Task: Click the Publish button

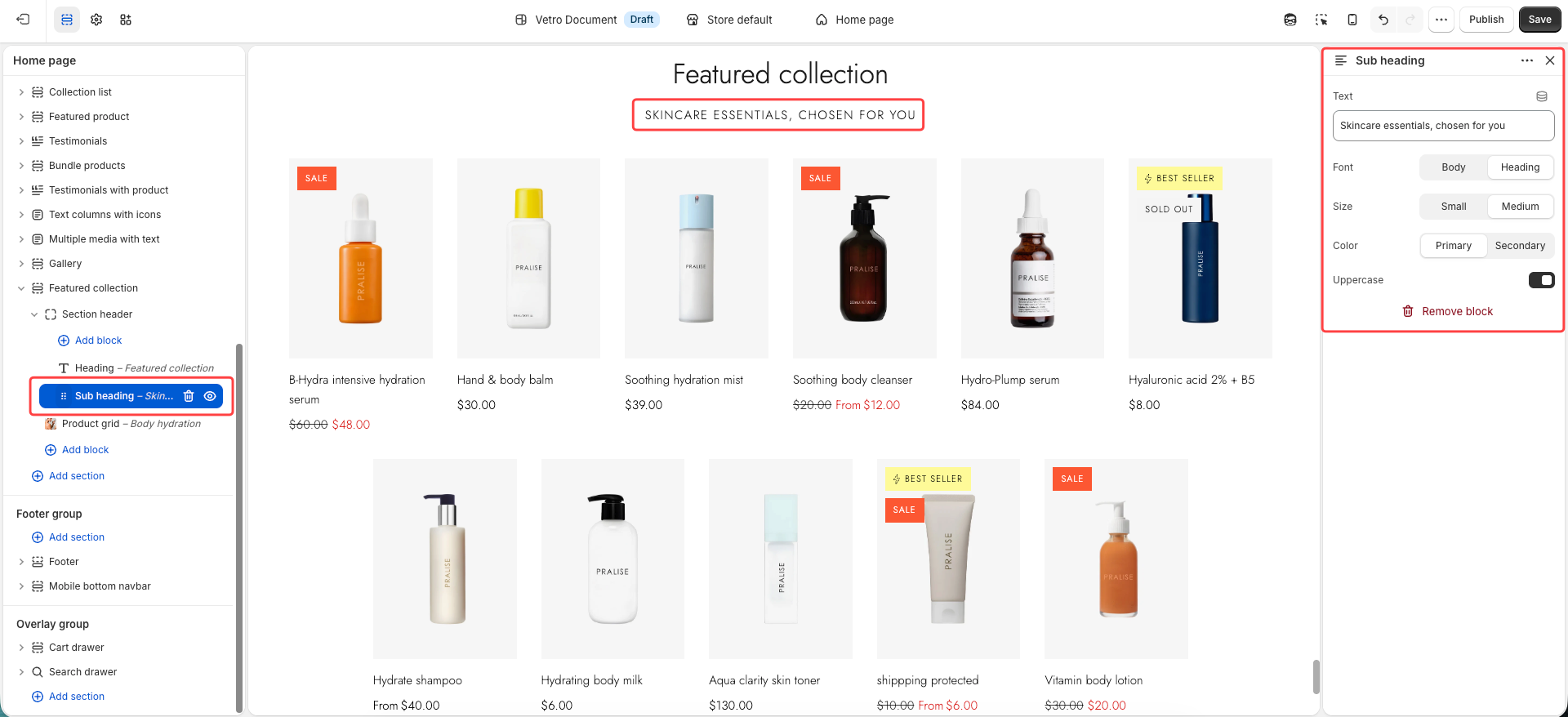Action: pos(1486,20)
